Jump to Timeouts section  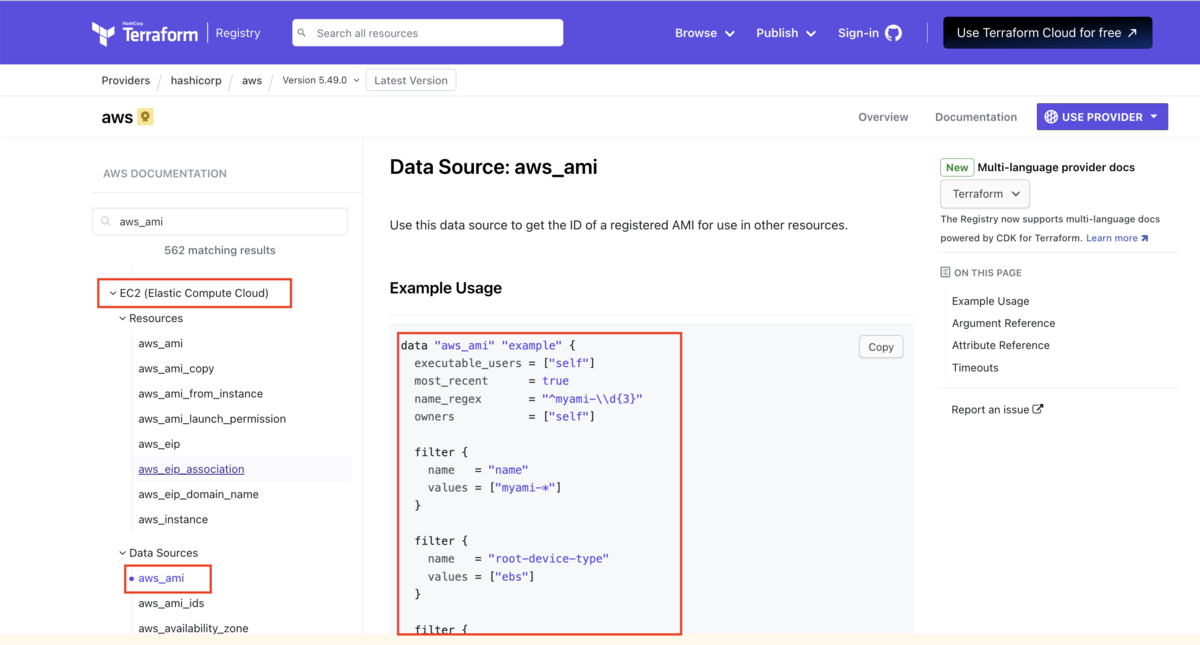coord(975,367)
